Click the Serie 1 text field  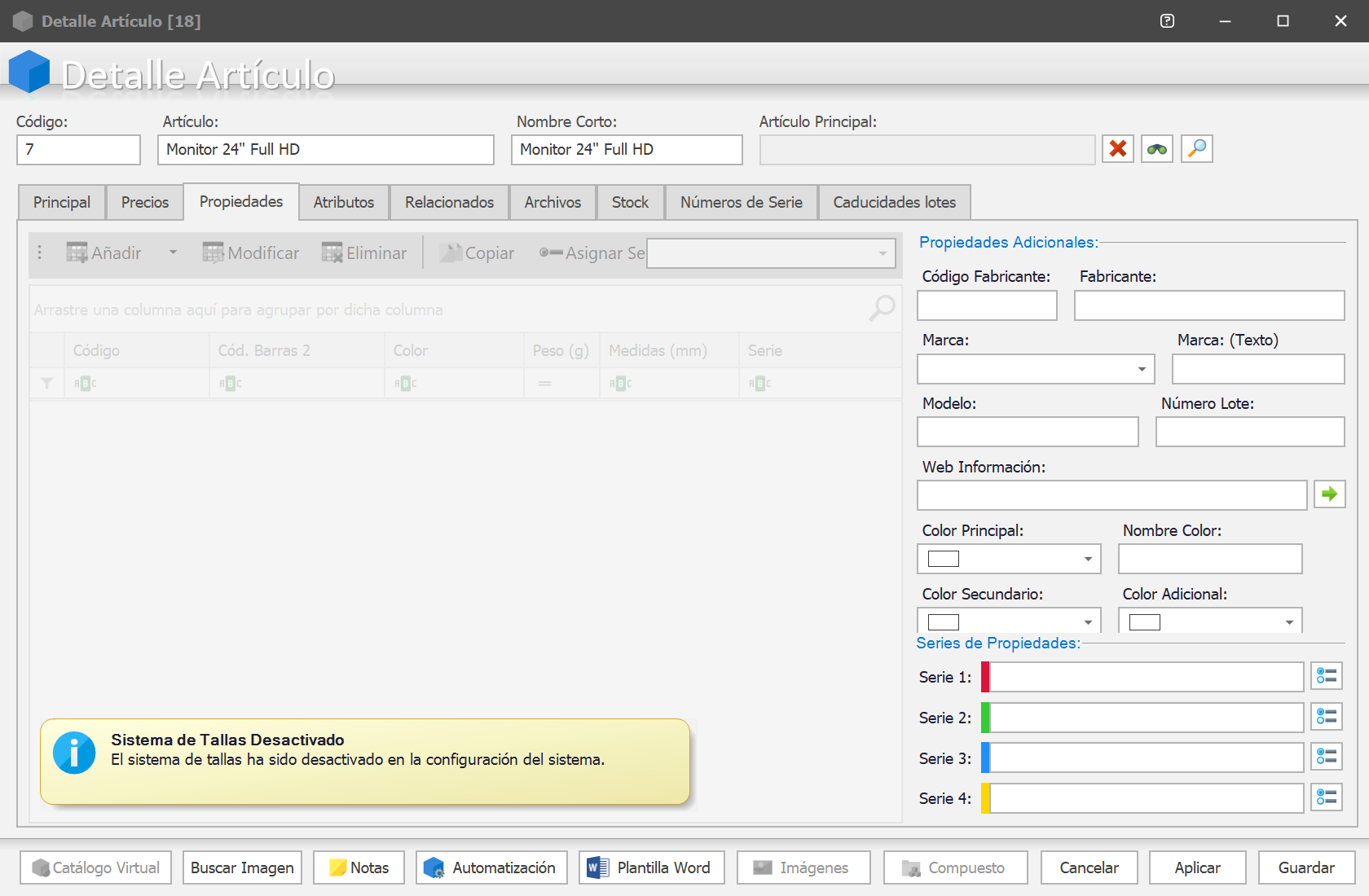coord(1147,677)
